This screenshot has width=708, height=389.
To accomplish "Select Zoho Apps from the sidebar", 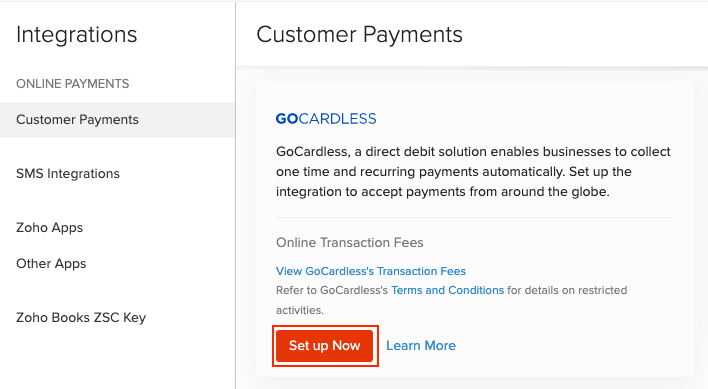I will (x=50, y=227).
